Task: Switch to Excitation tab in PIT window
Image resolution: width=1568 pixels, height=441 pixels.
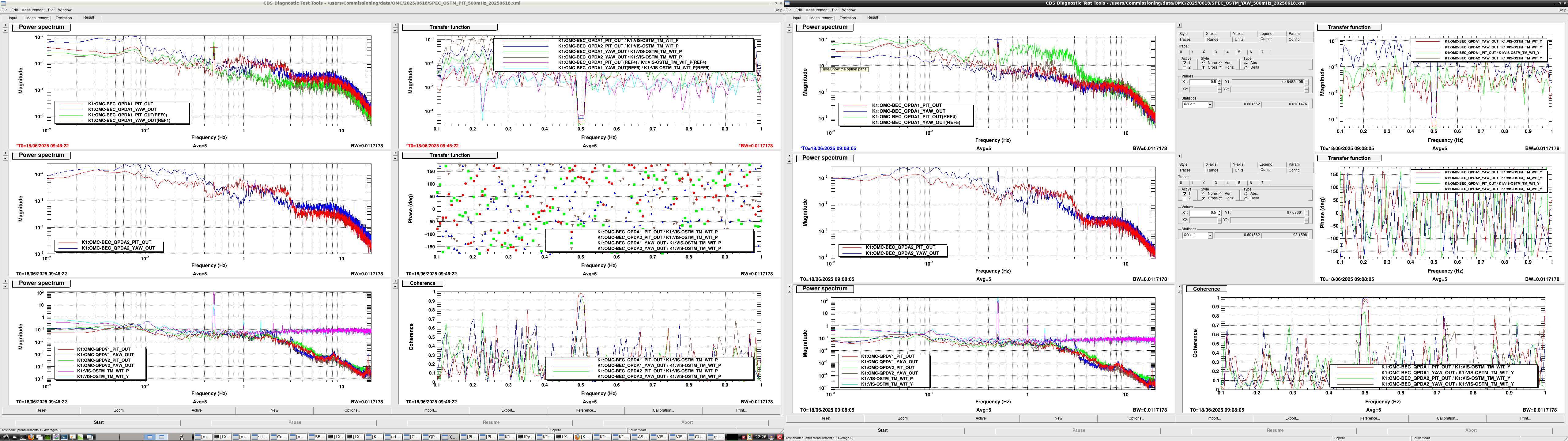Action: coord(64,18)
